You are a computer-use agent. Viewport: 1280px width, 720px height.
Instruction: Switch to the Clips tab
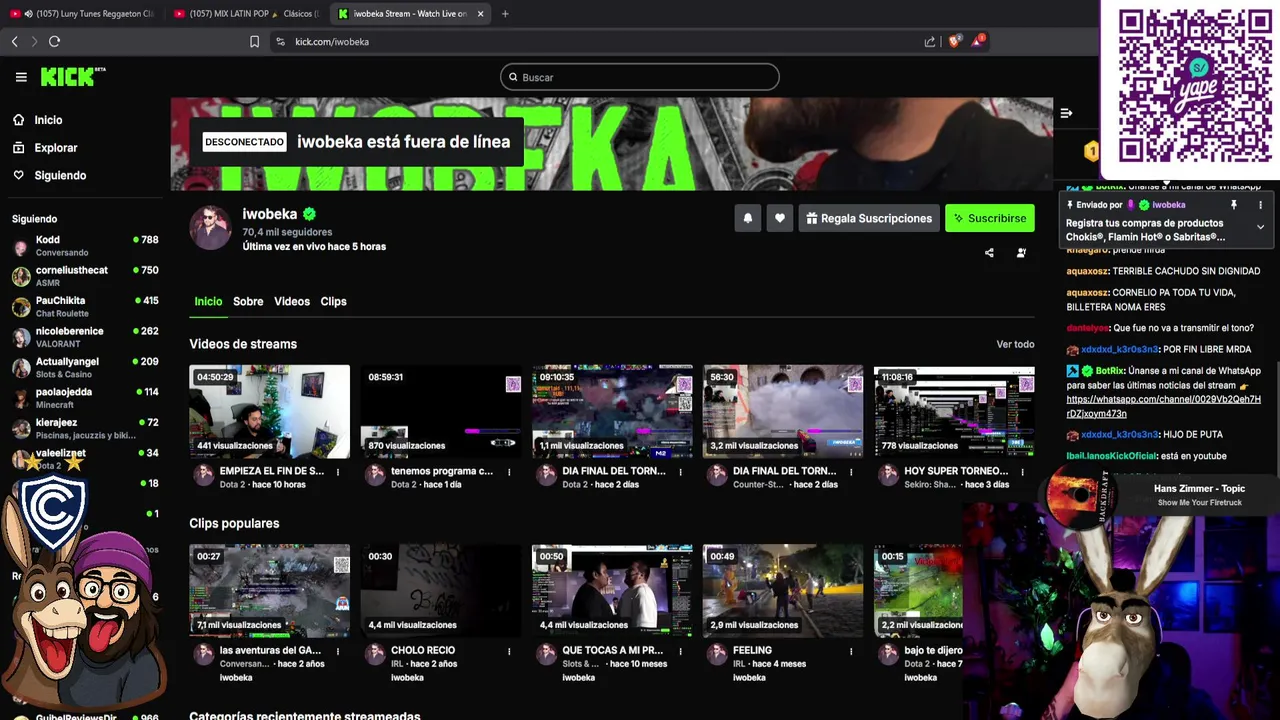[333, 301]
